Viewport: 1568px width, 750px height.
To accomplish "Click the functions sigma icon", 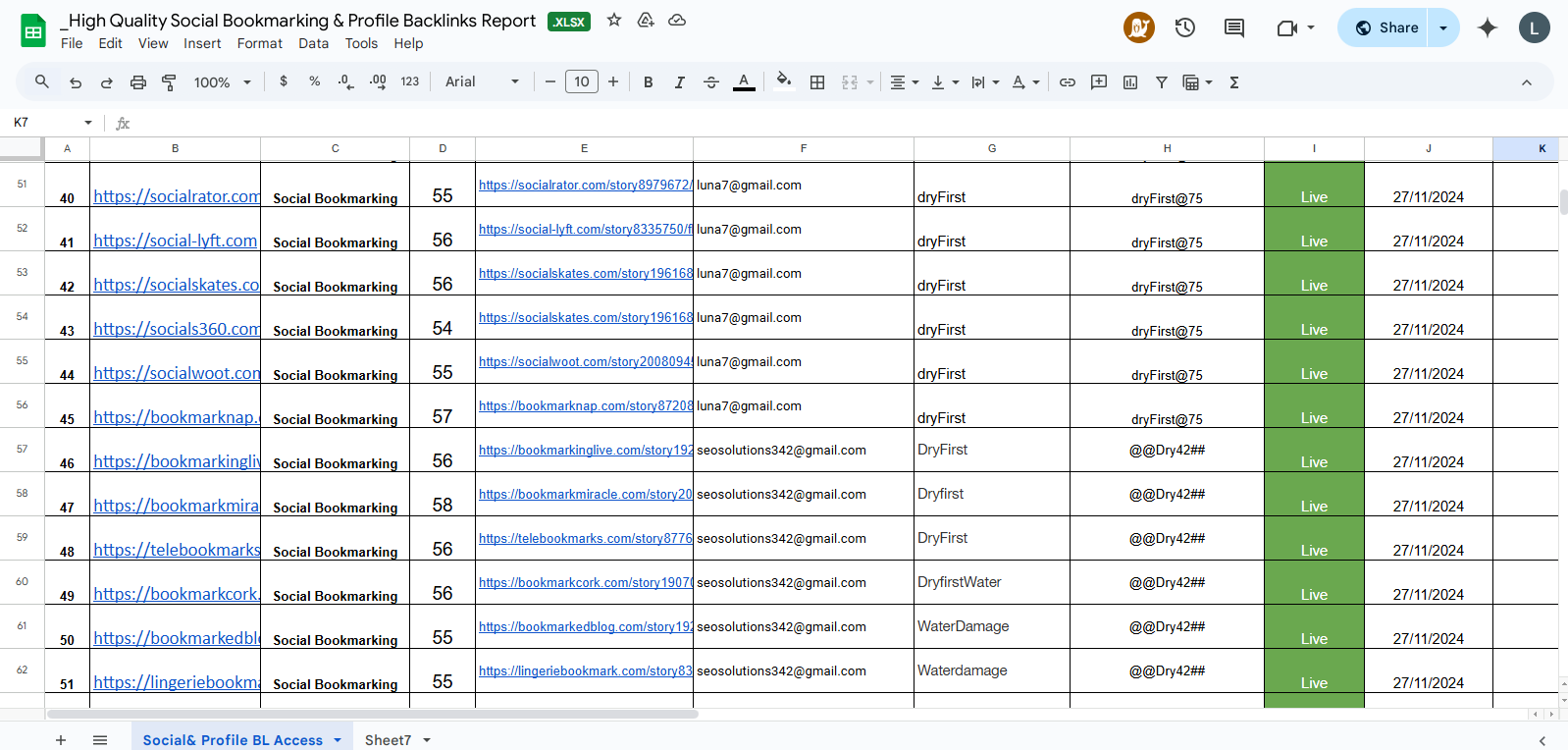I will click(x=1234, y=82).
